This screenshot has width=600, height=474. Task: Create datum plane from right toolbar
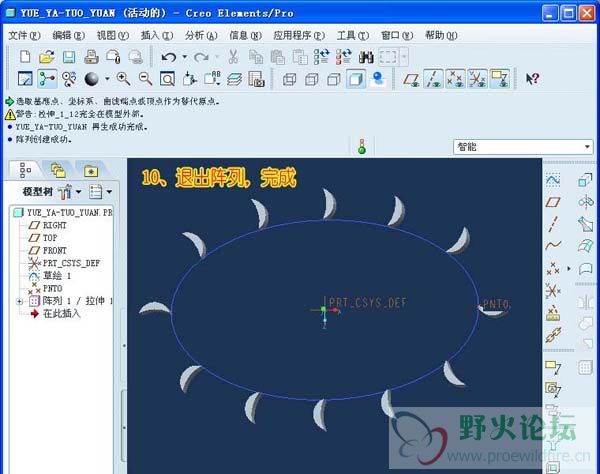(553, 202)
